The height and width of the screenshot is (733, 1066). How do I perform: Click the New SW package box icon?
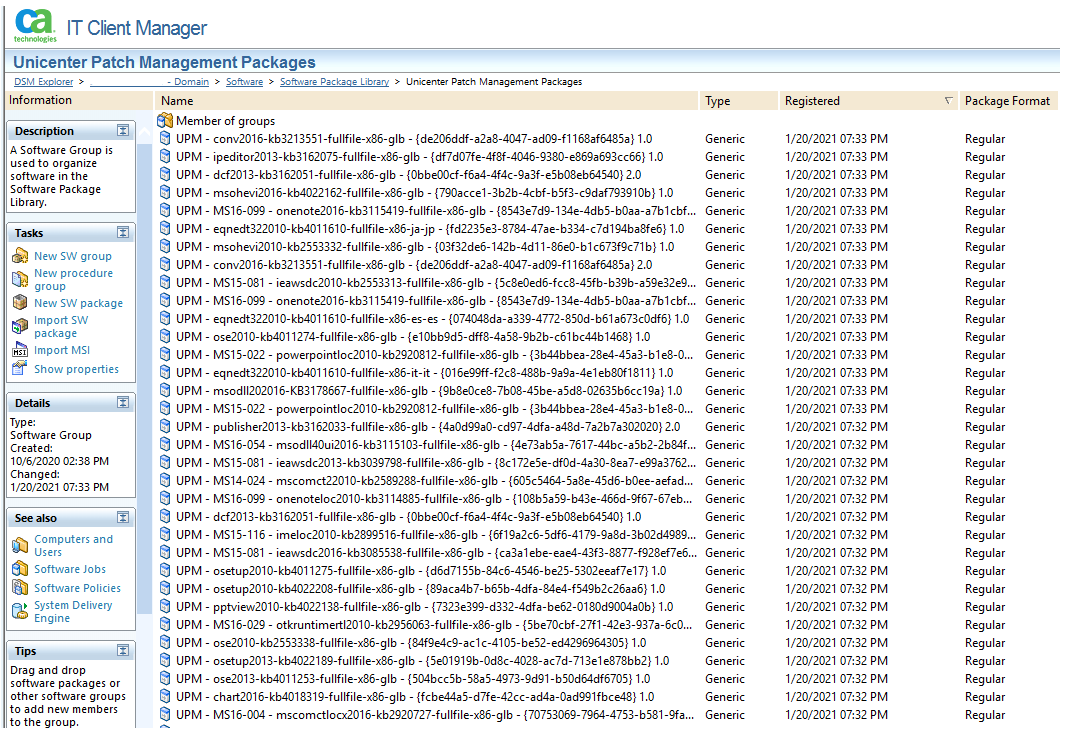pyautogui.click(x=20, y=303)
